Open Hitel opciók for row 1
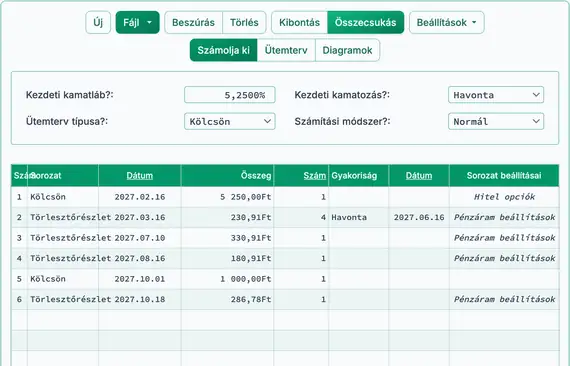 504,197
